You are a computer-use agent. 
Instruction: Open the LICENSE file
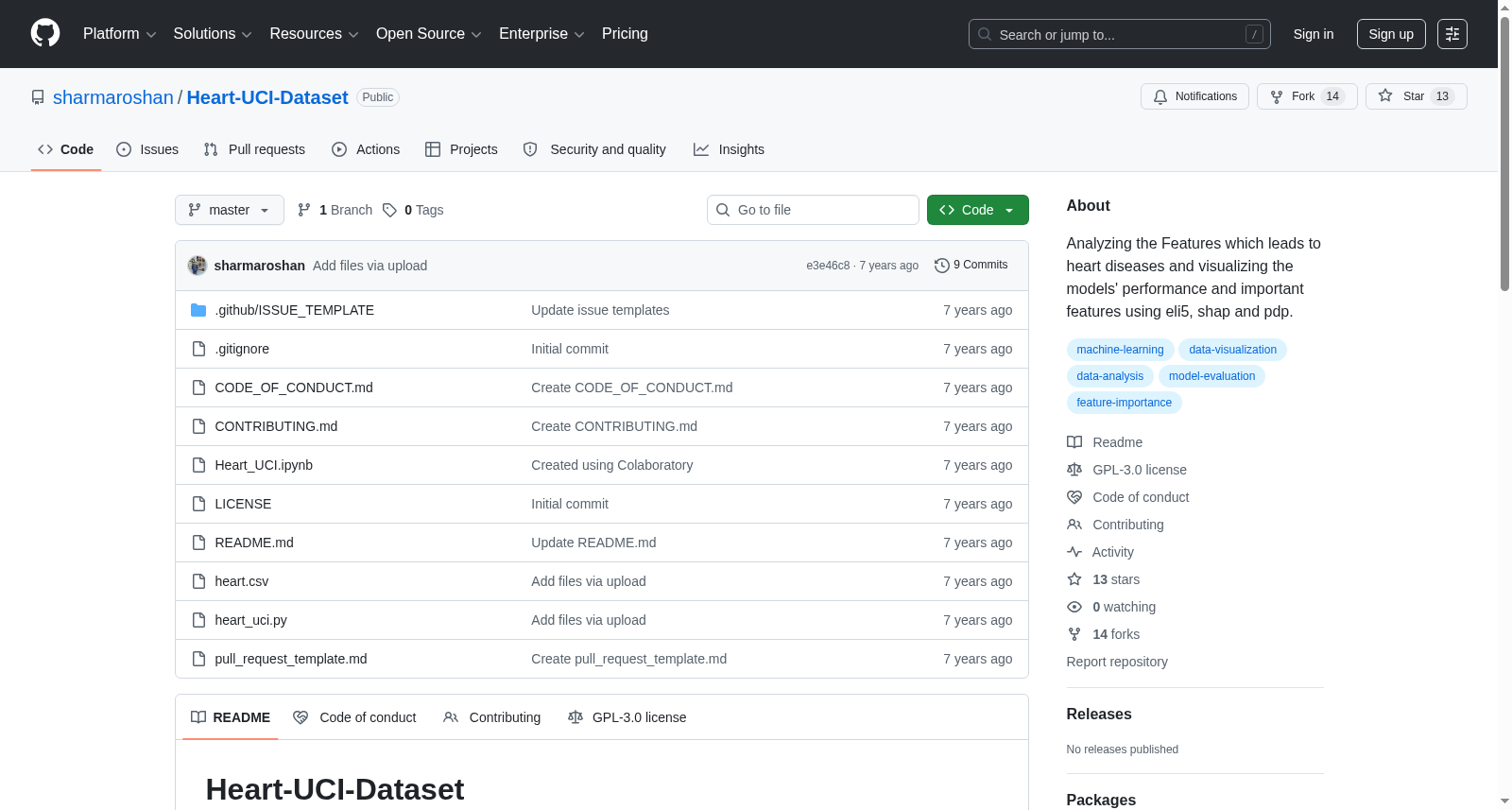point(243,504)
